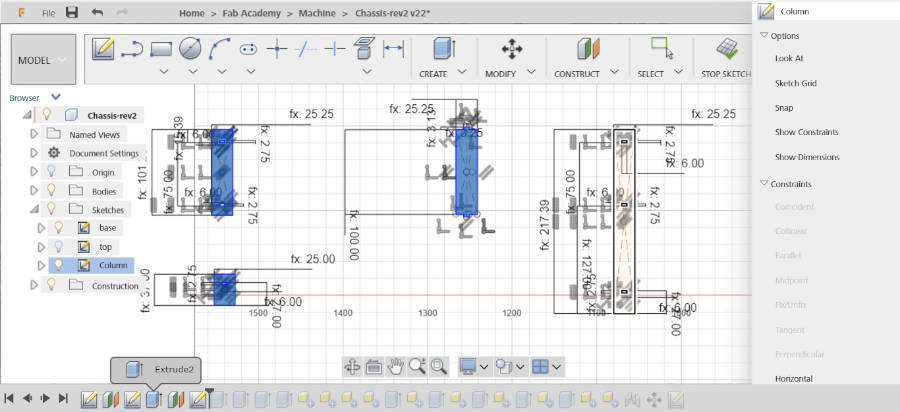Click the Sketch Dimension tool icon
This screenshot has height=412, width=900.
click(x=394, y=48)
